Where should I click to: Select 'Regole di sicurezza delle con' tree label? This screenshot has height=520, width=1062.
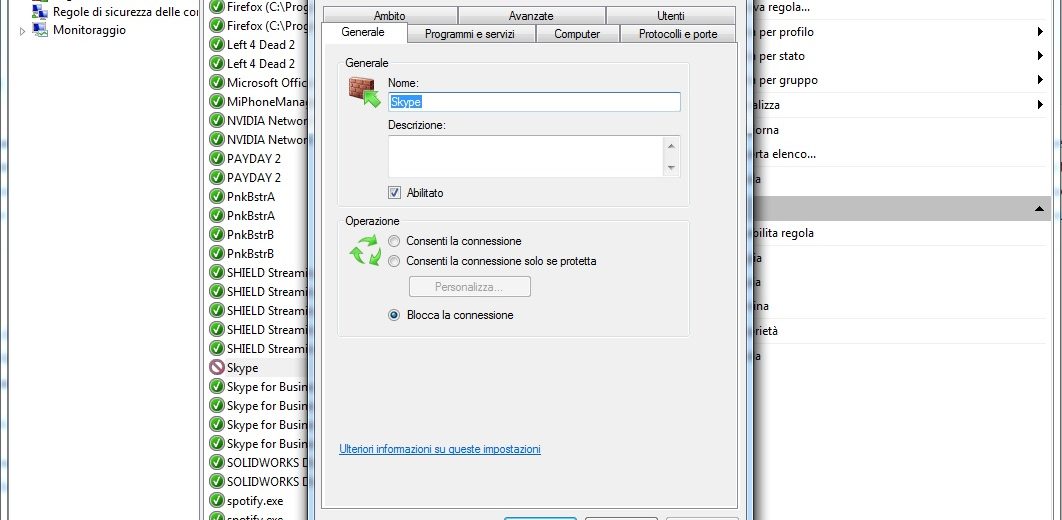(x=125, y=12)
